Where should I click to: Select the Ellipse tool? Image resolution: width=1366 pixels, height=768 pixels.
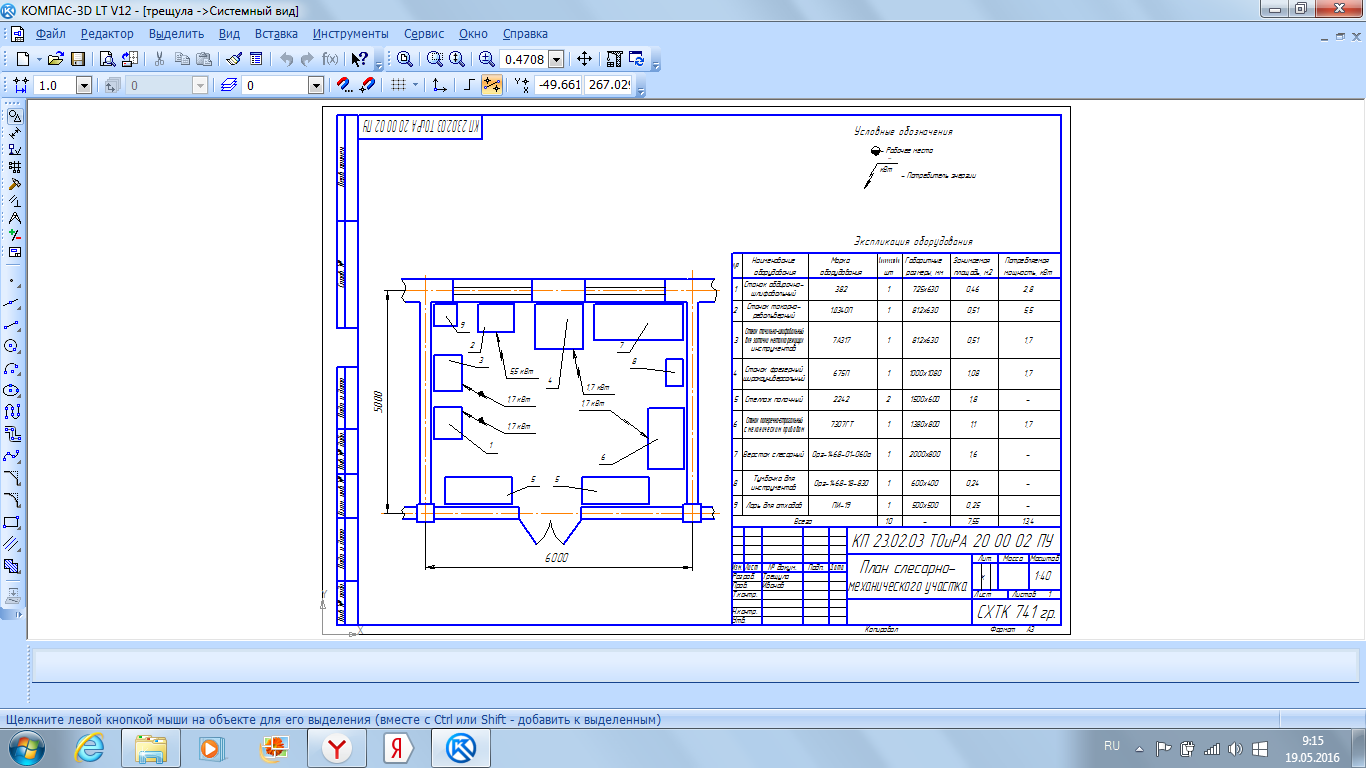pyautogui.click(x=12, y=391)
